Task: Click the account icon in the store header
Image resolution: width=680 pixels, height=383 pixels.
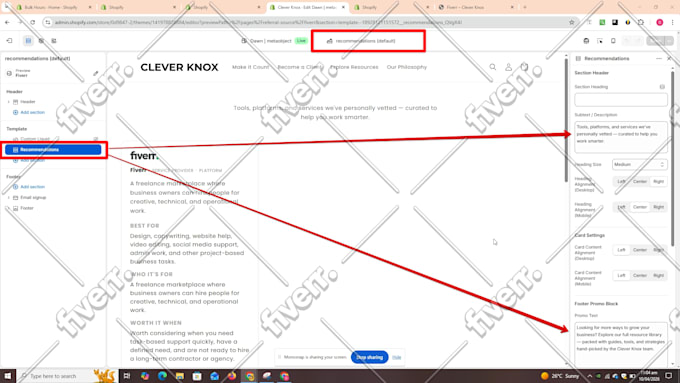Action: [508, 67]
